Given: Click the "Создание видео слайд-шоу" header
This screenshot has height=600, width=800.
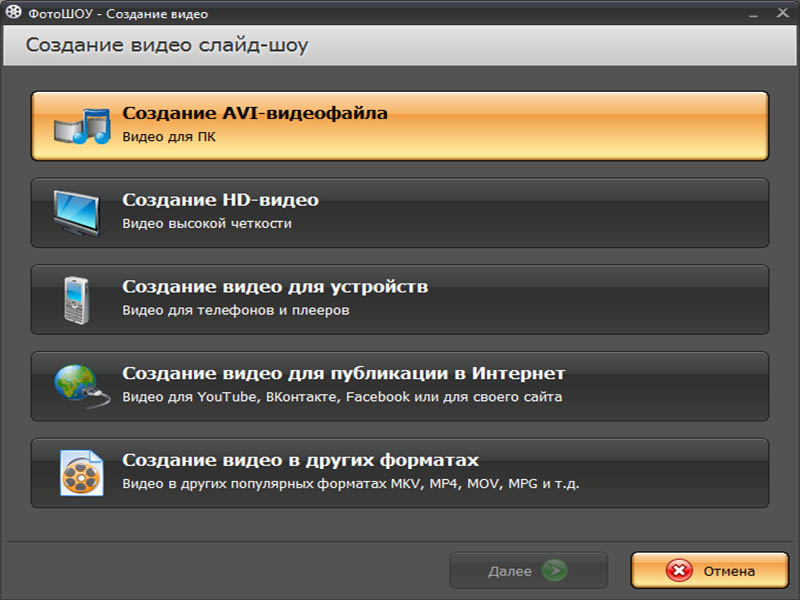Looking at the screenshot, I should 167,46.
